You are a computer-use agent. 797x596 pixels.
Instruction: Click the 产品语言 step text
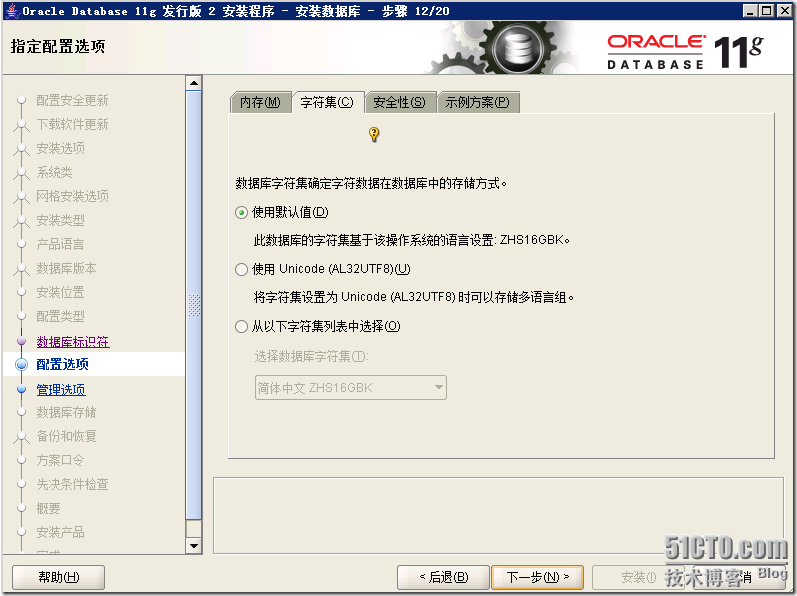60,244
